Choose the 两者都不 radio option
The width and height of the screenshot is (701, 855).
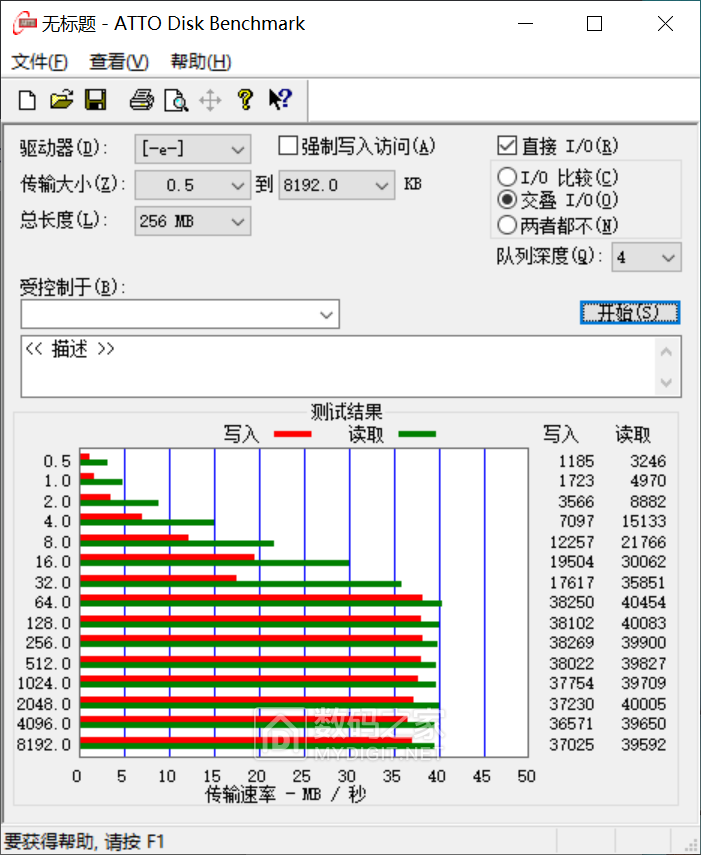point(507,225)
